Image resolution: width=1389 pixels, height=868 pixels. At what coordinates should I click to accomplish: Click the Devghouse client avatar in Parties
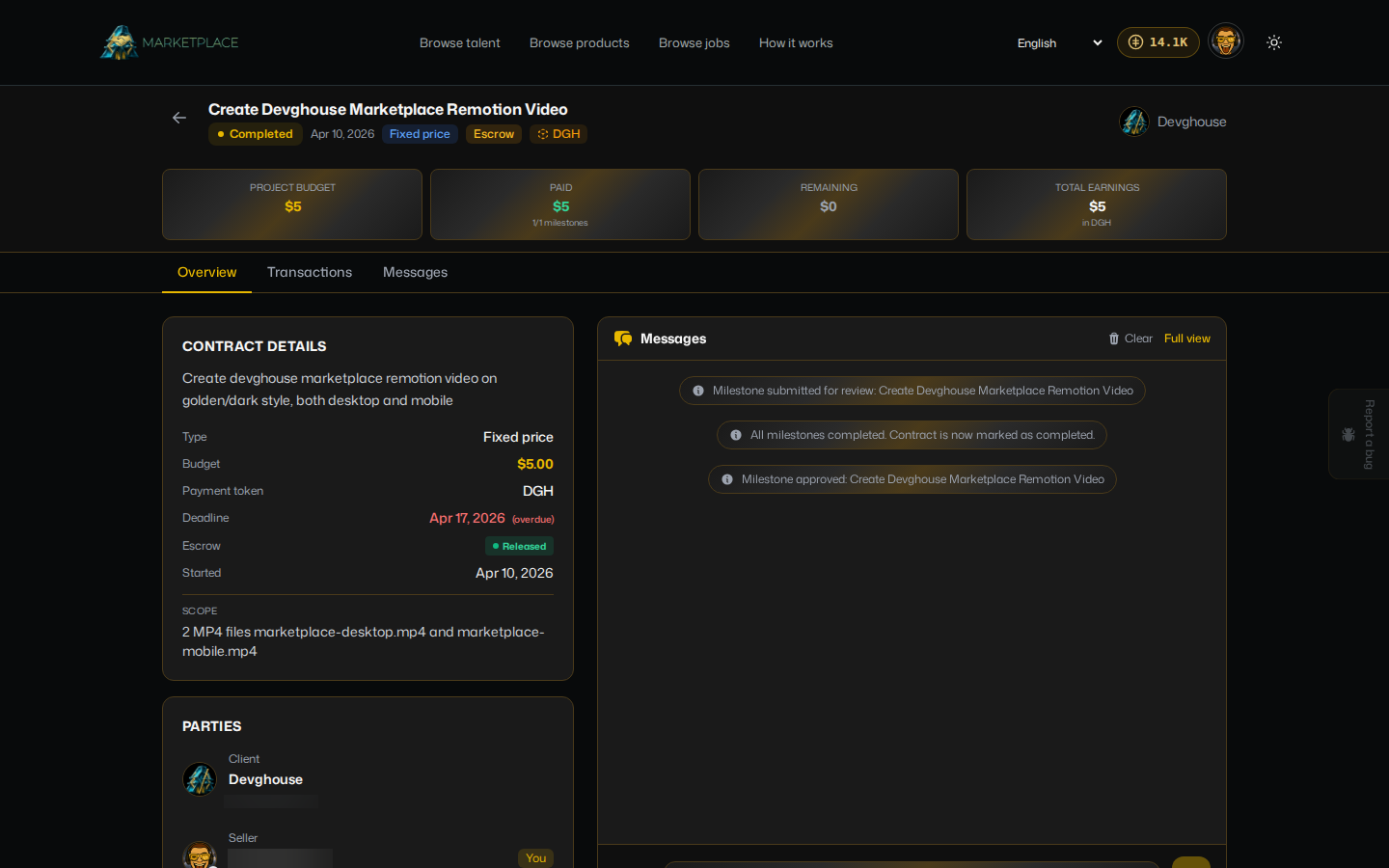(200, 779)
